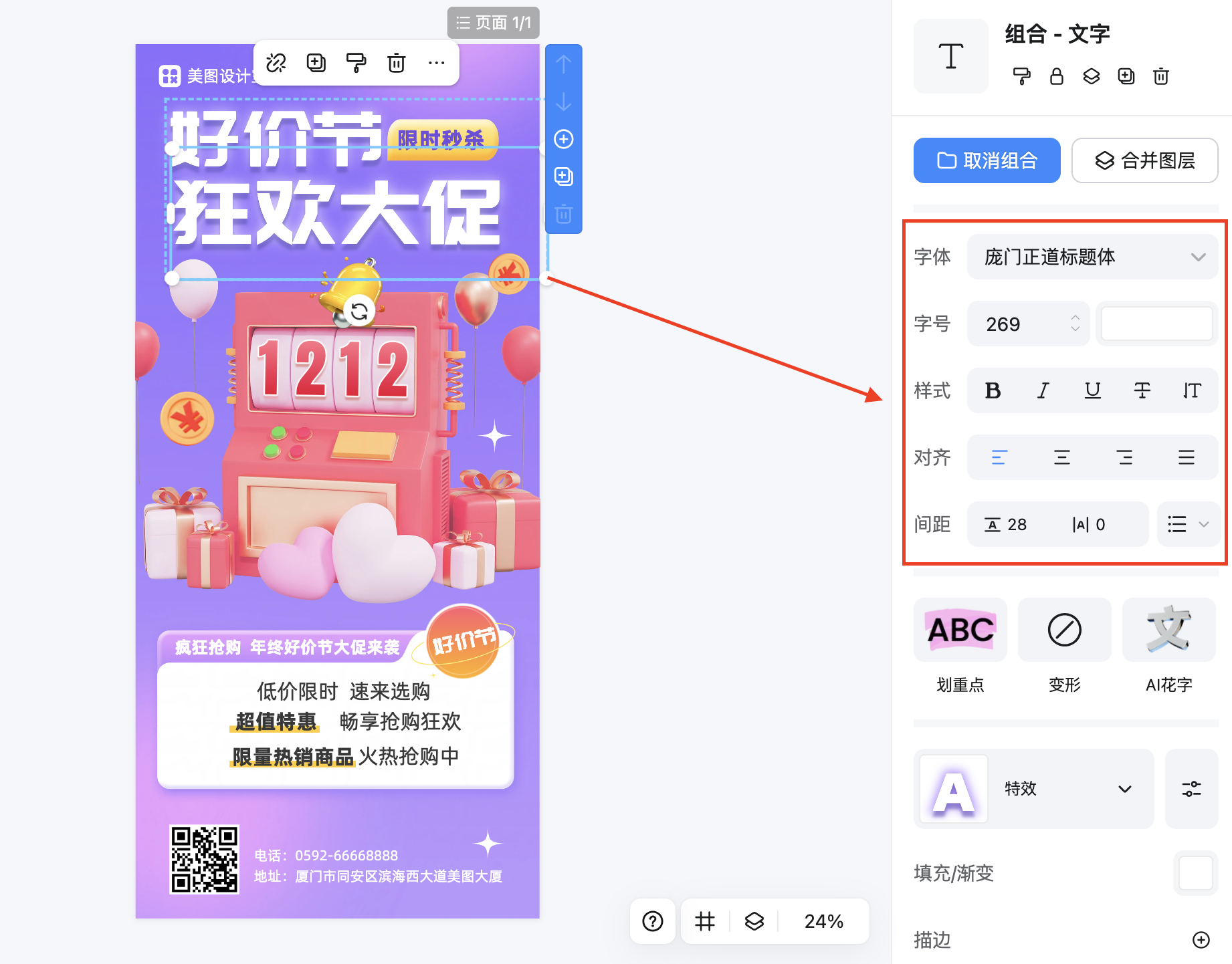Enable italic style for the text
The height and width of the screenshot is (964, 1232).
(x=1042, y=390)
